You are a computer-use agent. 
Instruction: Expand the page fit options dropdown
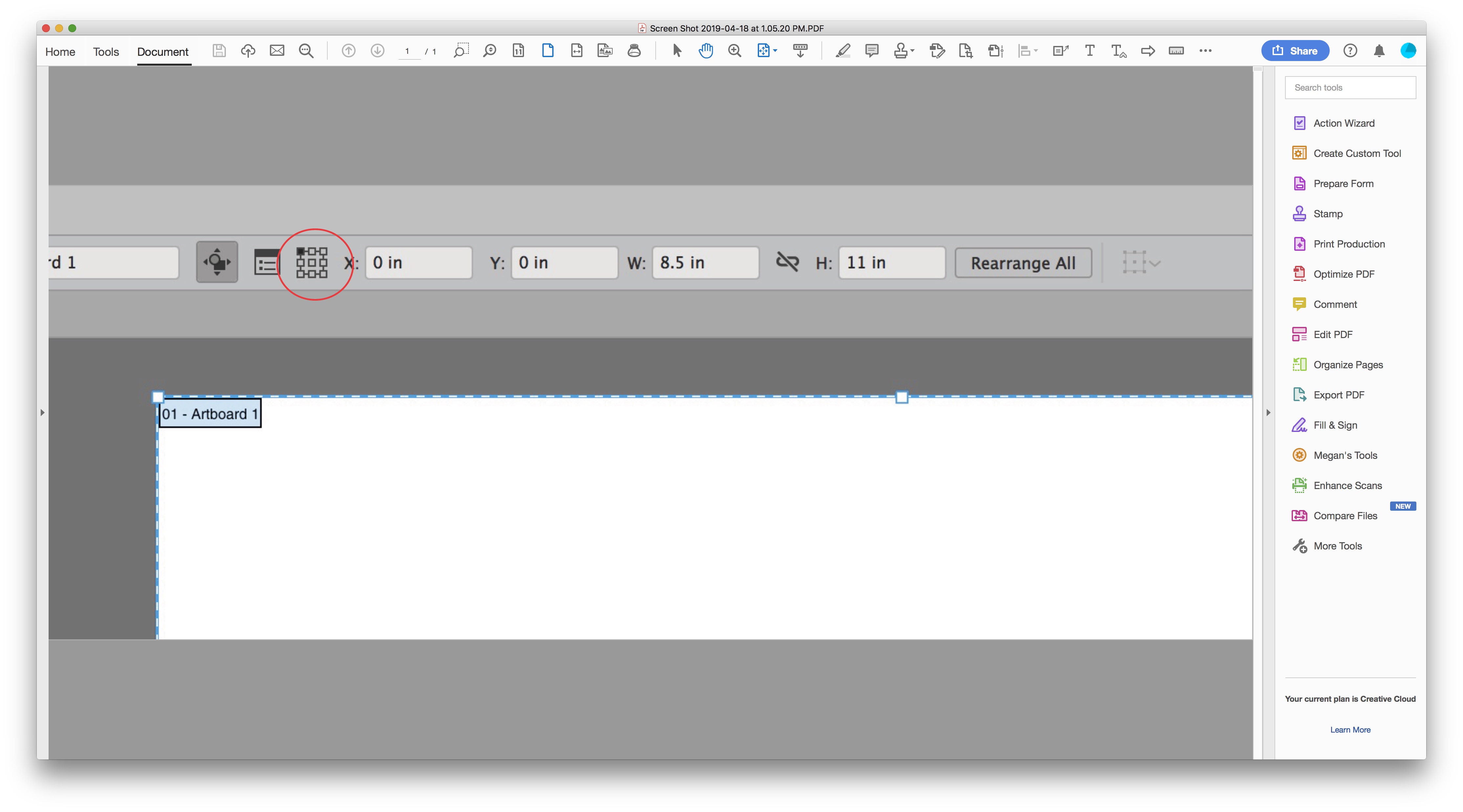[x=775, y=51]
